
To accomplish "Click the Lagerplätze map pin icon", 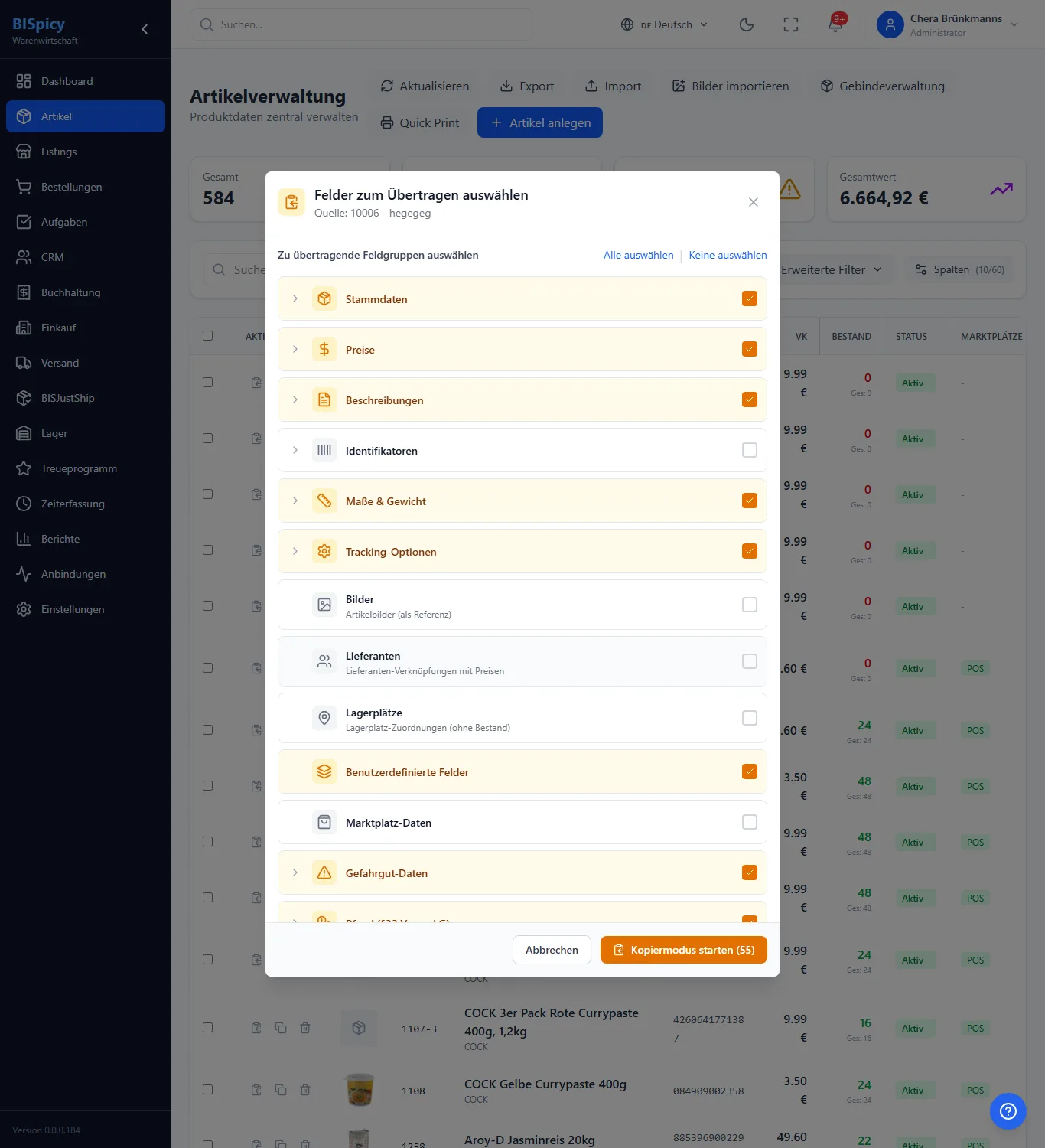I will tap(324, 718).
